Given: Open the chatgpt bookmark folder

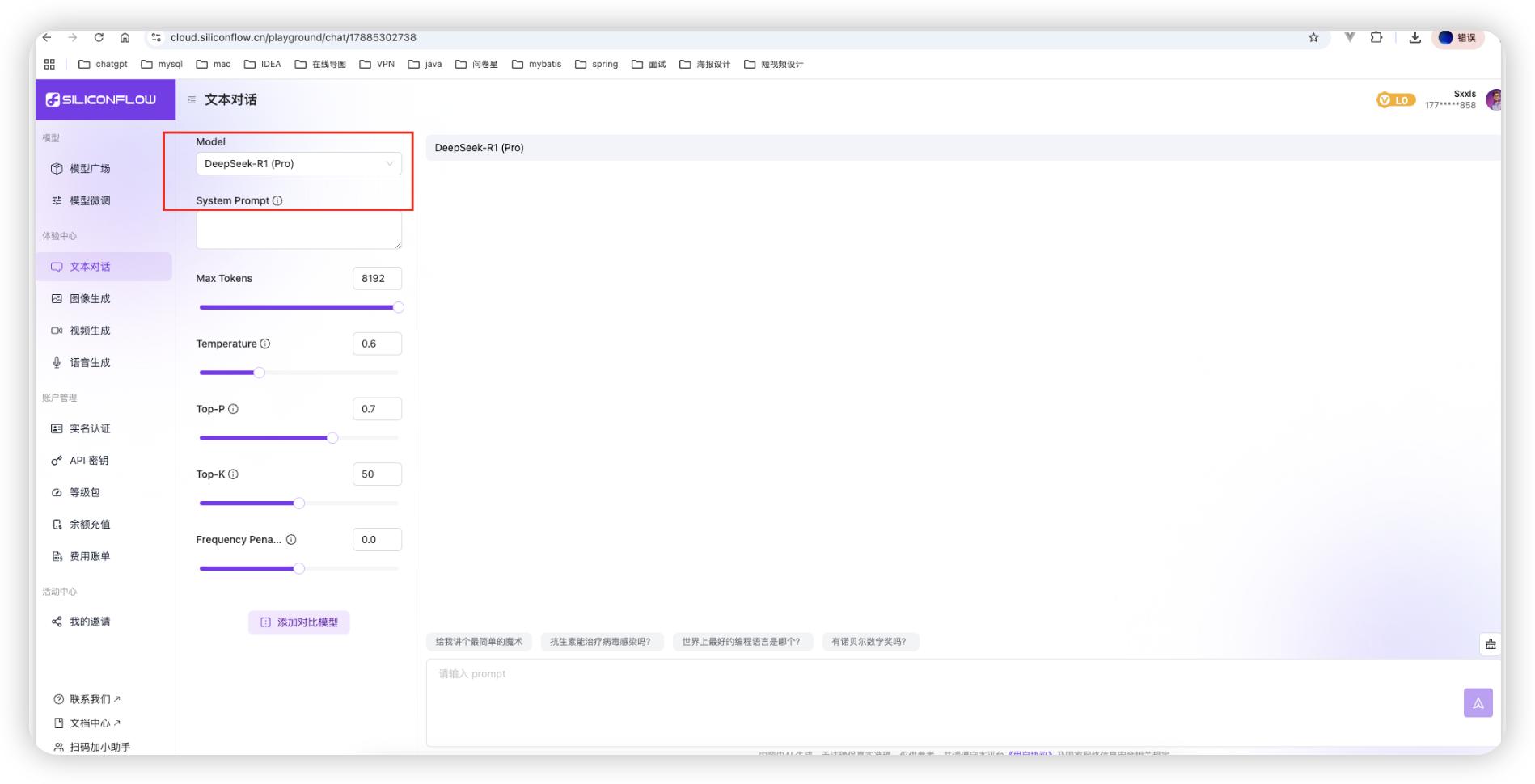Looking at the screenshot, I should (103, 64).
